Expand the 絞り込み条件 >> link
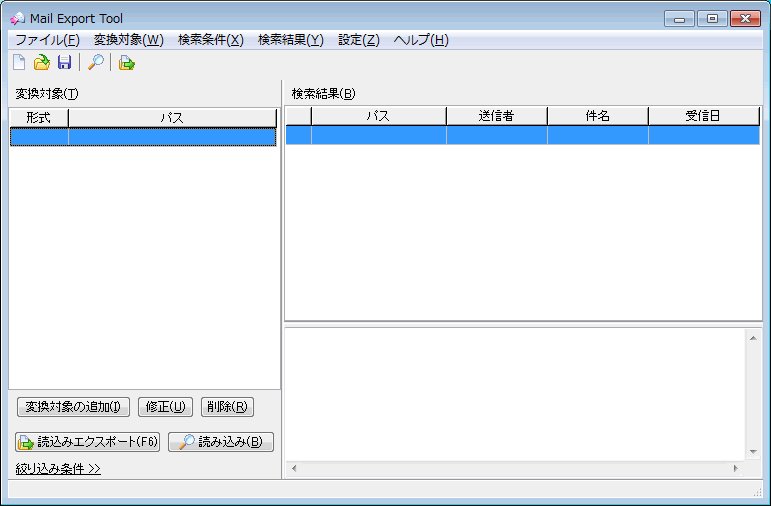The width and height of the screenshot is (771, 506). pyautogui.click(x=58, y=468)
